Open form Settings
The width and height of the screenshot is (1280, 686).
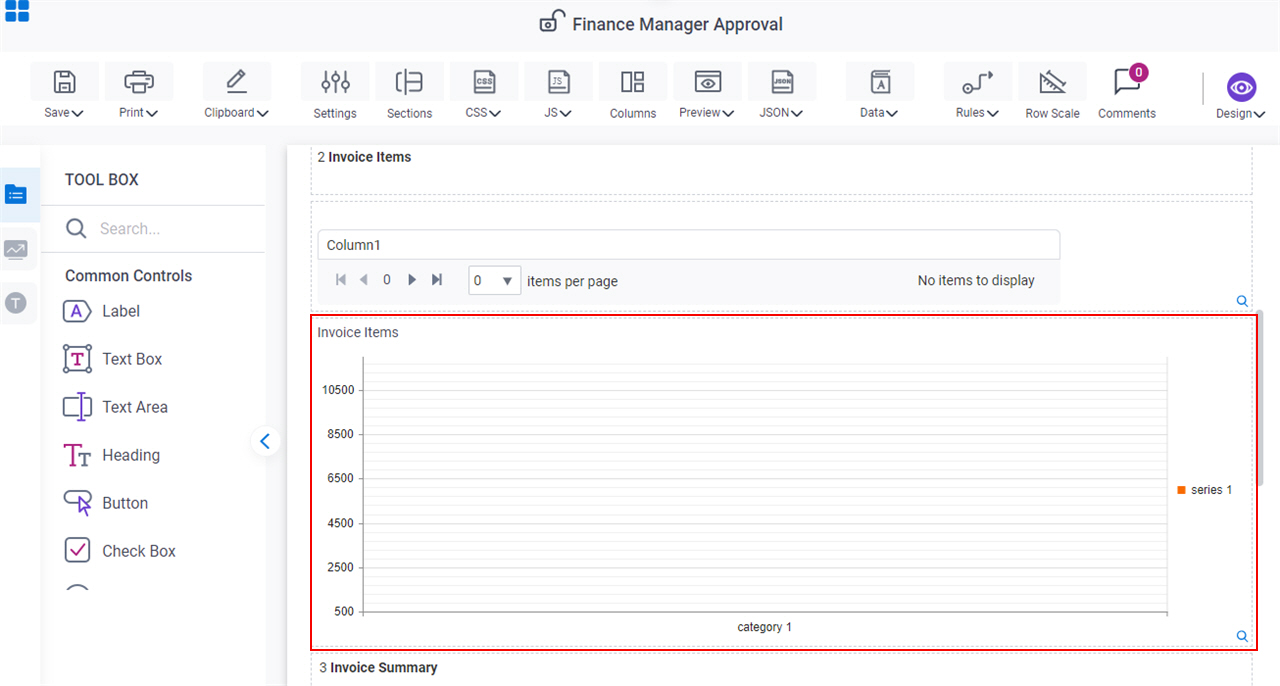[x=335, y=81]
